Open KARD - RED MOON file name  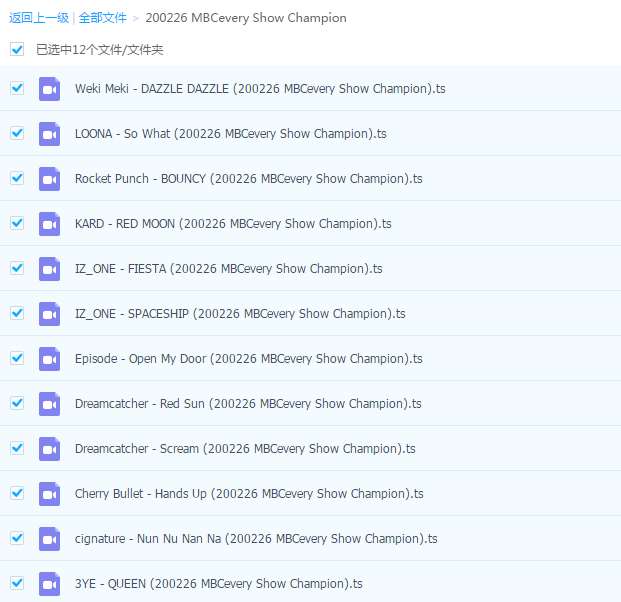[233, 224]
